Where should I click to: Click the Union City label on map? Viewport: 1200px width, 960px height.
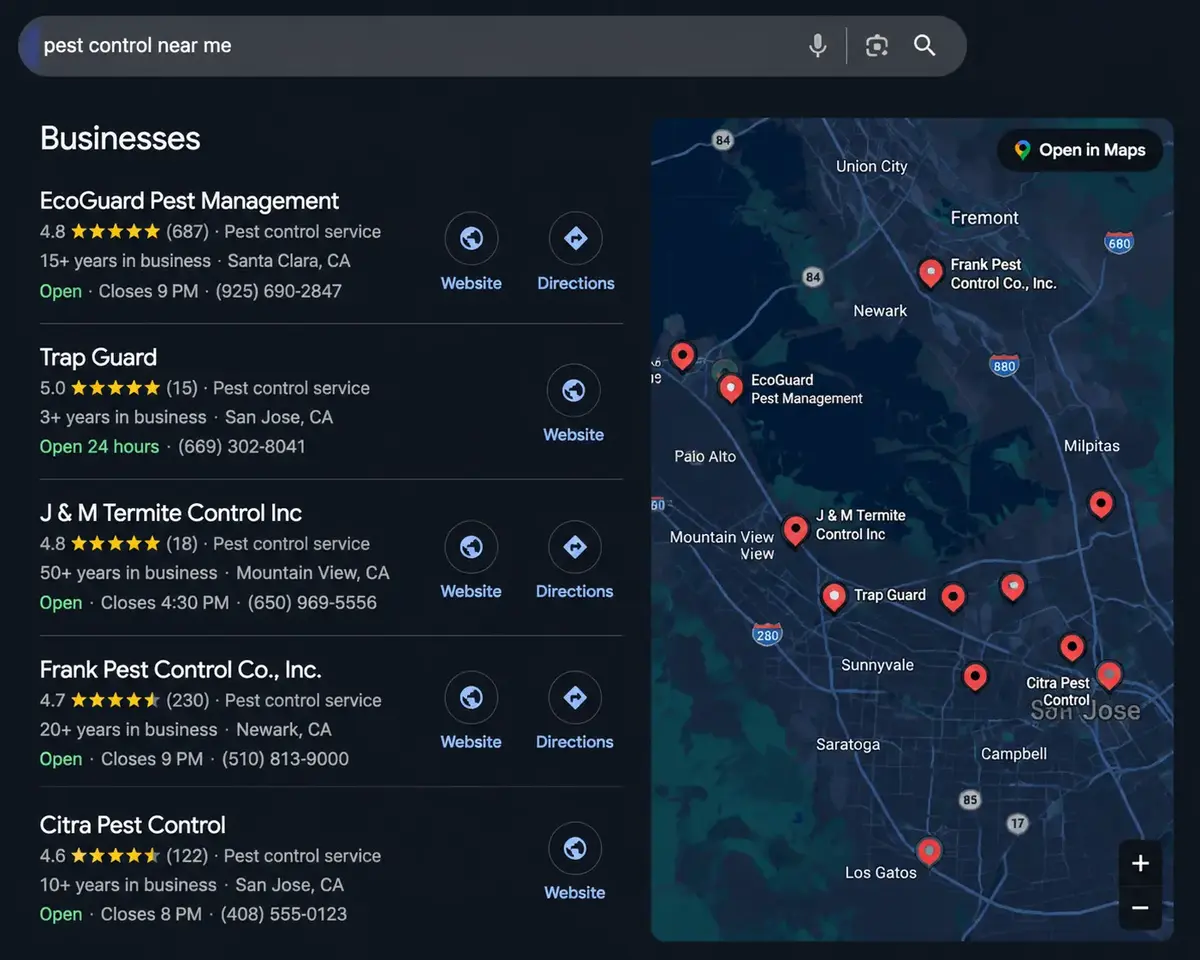click(x=872, y=166)
